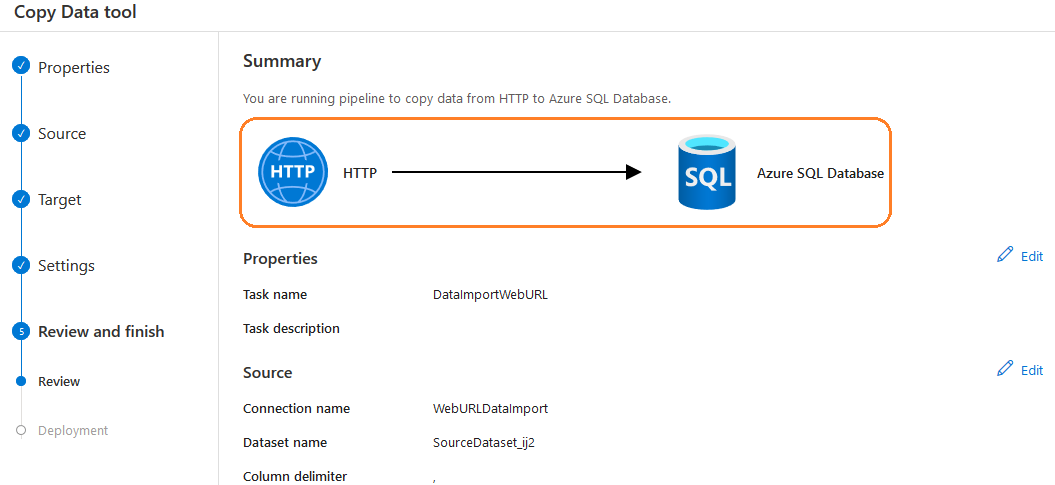
Task: Click the Source step checkmark icon
Action: tap(21, 133)
